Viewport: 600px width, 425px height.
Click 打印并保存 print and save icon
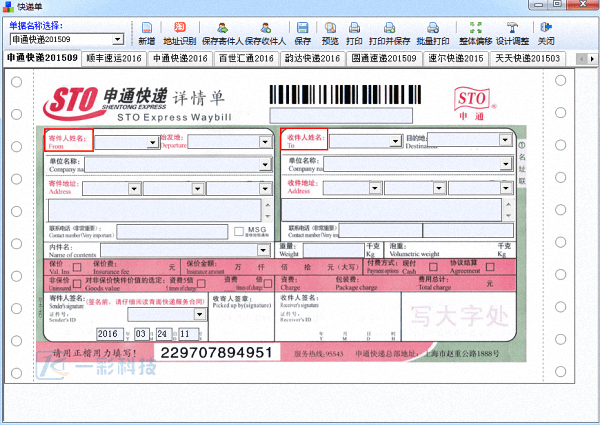(x=390, y=33)
